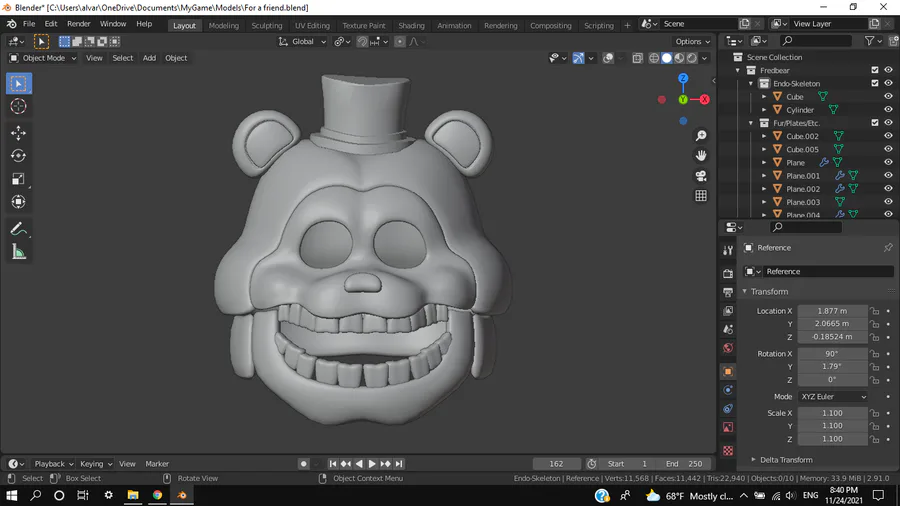The image size is (900, 506).
Task: Toggle auto keying record button
Action: tap(304, 464)
